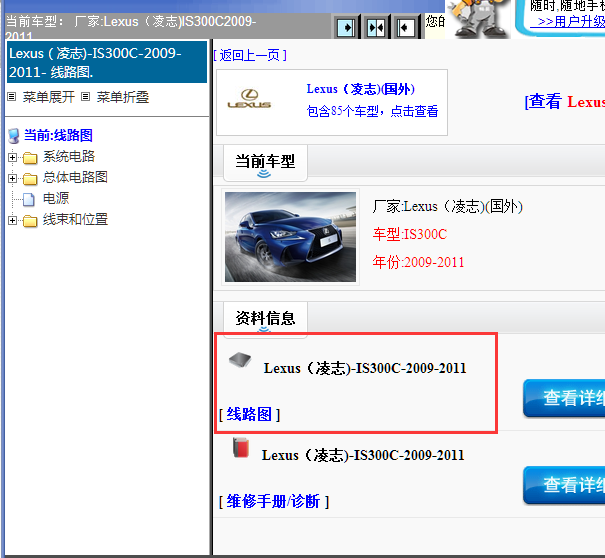Click the 电源 document icon
The height and width of the screenshot is (558, 605).
29,199
